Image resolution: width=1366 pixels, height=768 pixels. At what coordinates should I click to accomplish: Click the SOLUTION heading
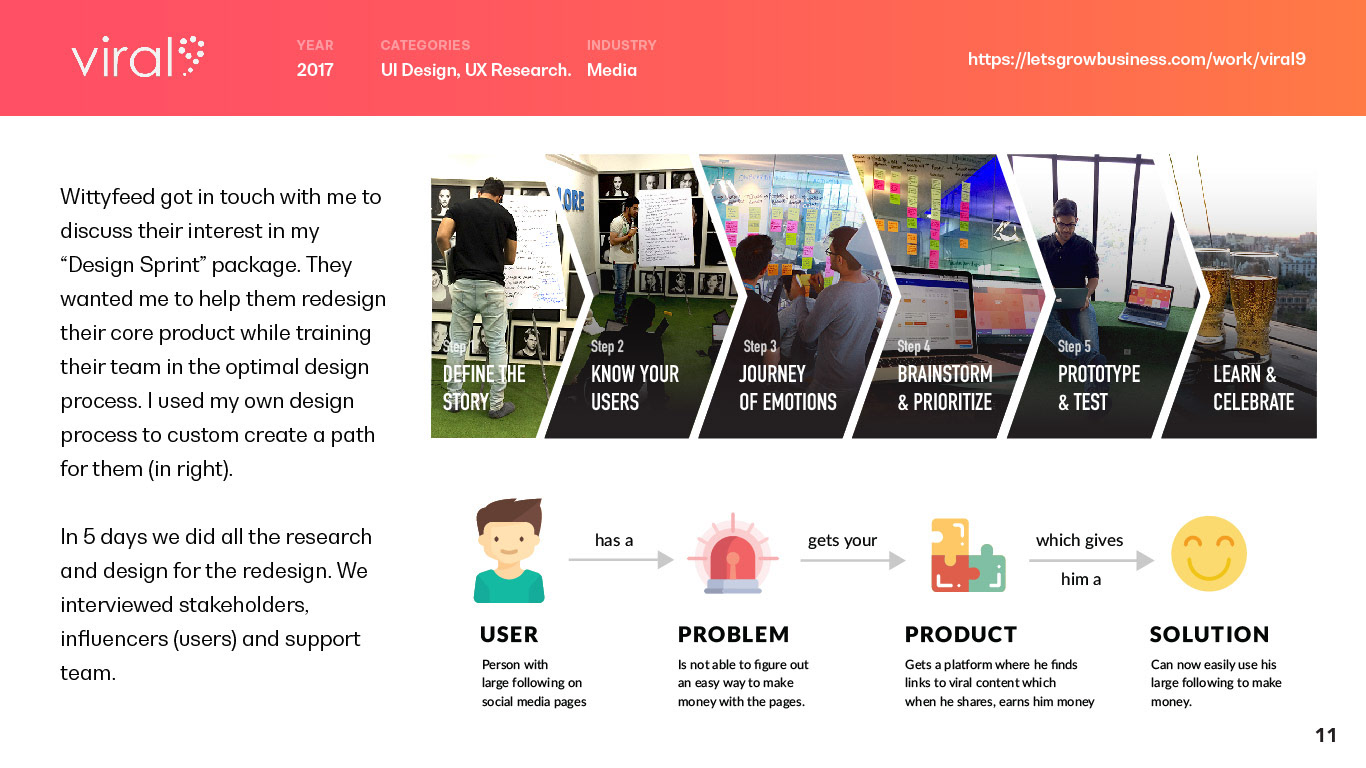coord(1210,635)
